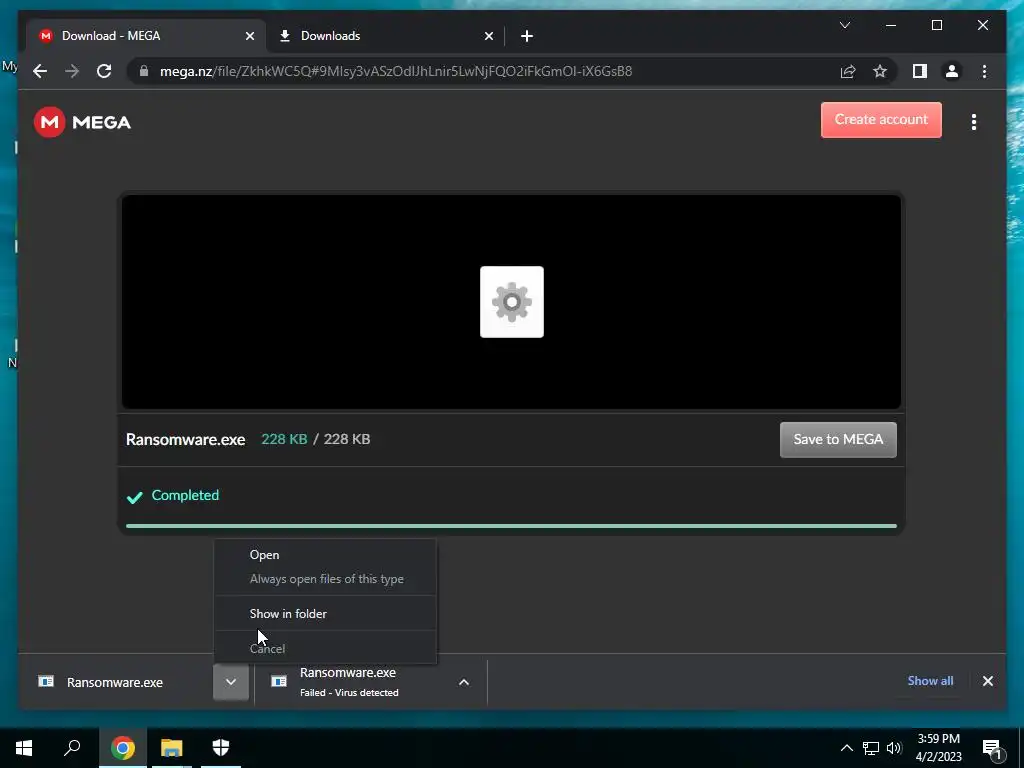Open Windows Security from taskbar
The width and height of the screenshot is (1024, 768).
pyautogui.click(x=221, y=748)
